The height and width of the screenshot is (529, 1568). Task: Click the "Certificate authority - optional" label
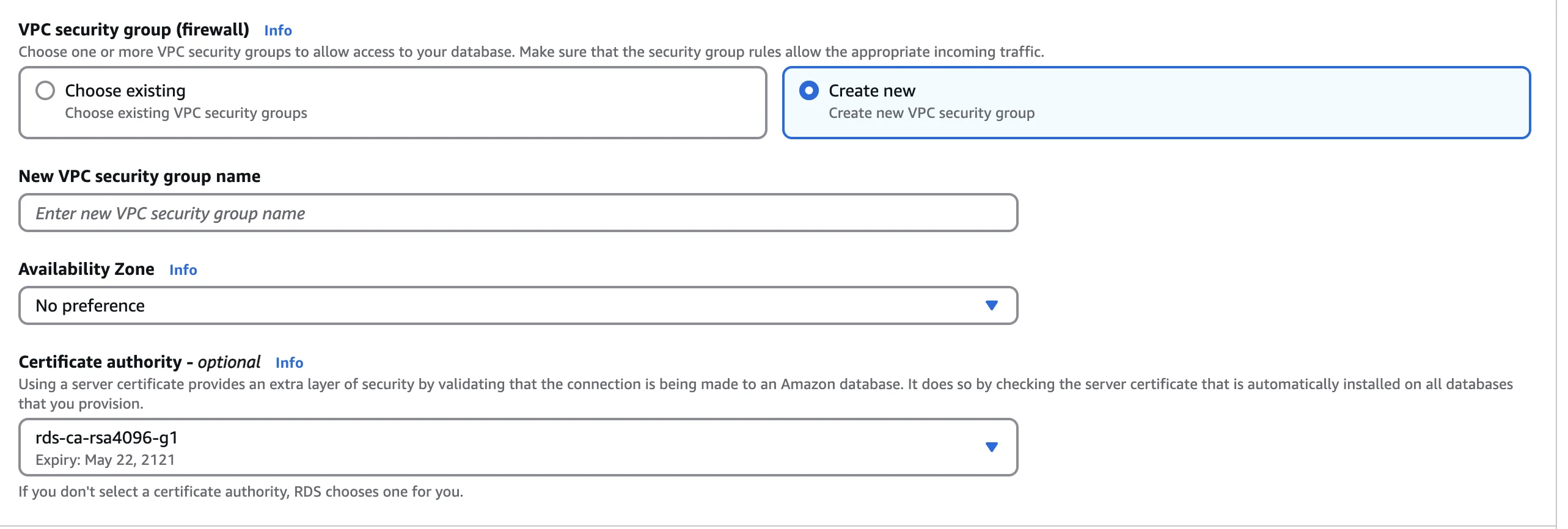tap(139, 362)
